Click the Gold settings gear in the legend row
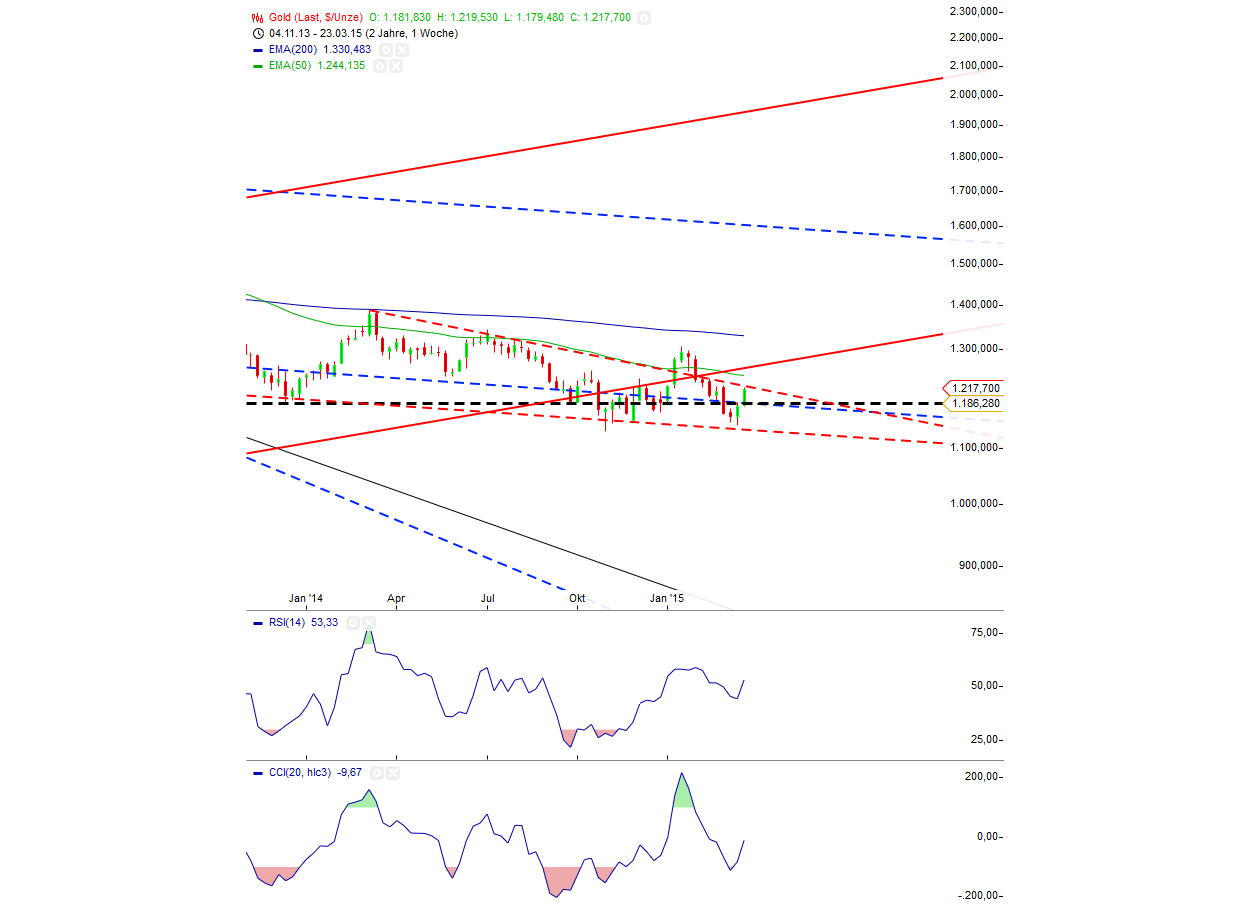Image resolution: width=1247 pixels, height=905 pixels. [x=642, y=17]
